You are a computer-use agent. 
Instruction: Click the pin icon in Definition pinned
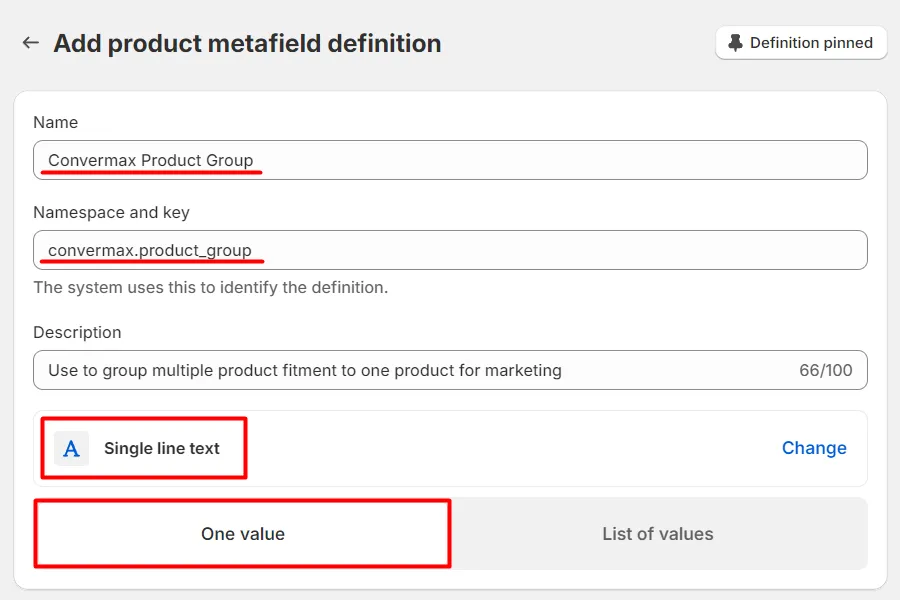[x=736, y=43]
